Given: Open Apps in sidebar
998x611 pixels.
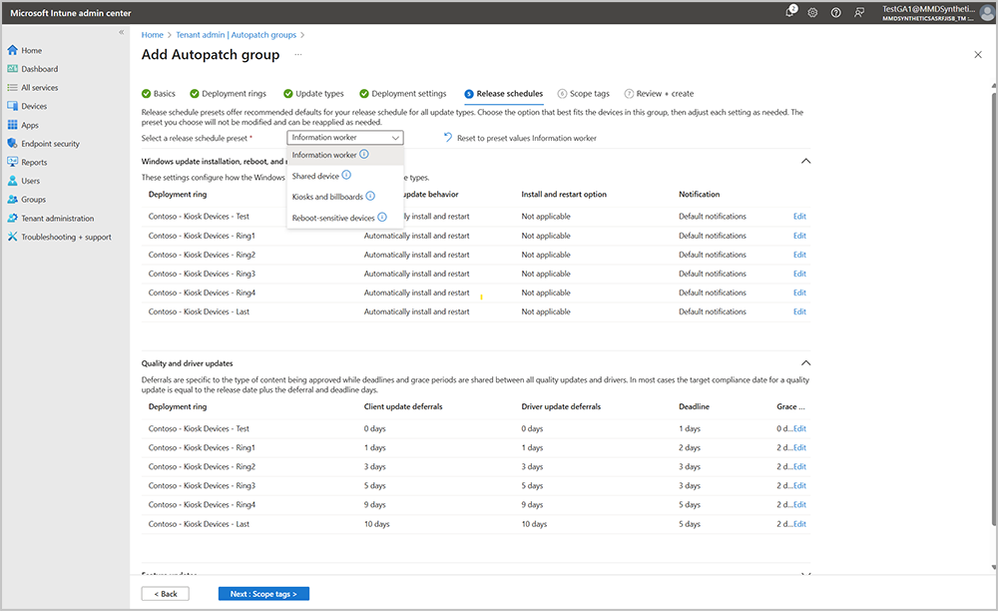Looking at the screenshot, I should 30,125.
